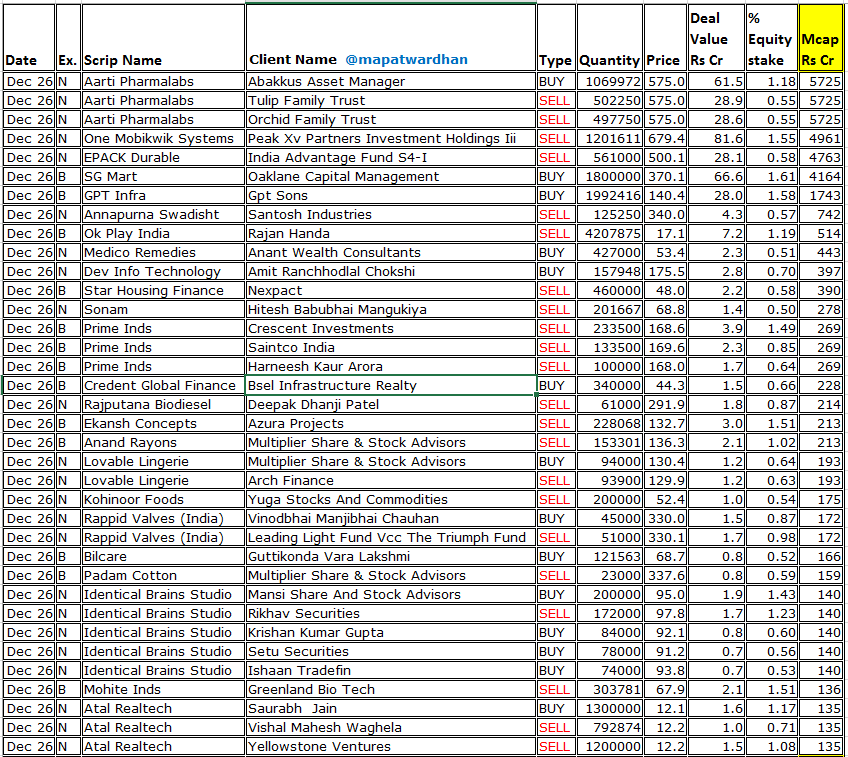The height and width of the screenshot is (757, 848).
Task: Click the 'Client Name' header cell
Action: pyautogui.click(x=391, y=38)
